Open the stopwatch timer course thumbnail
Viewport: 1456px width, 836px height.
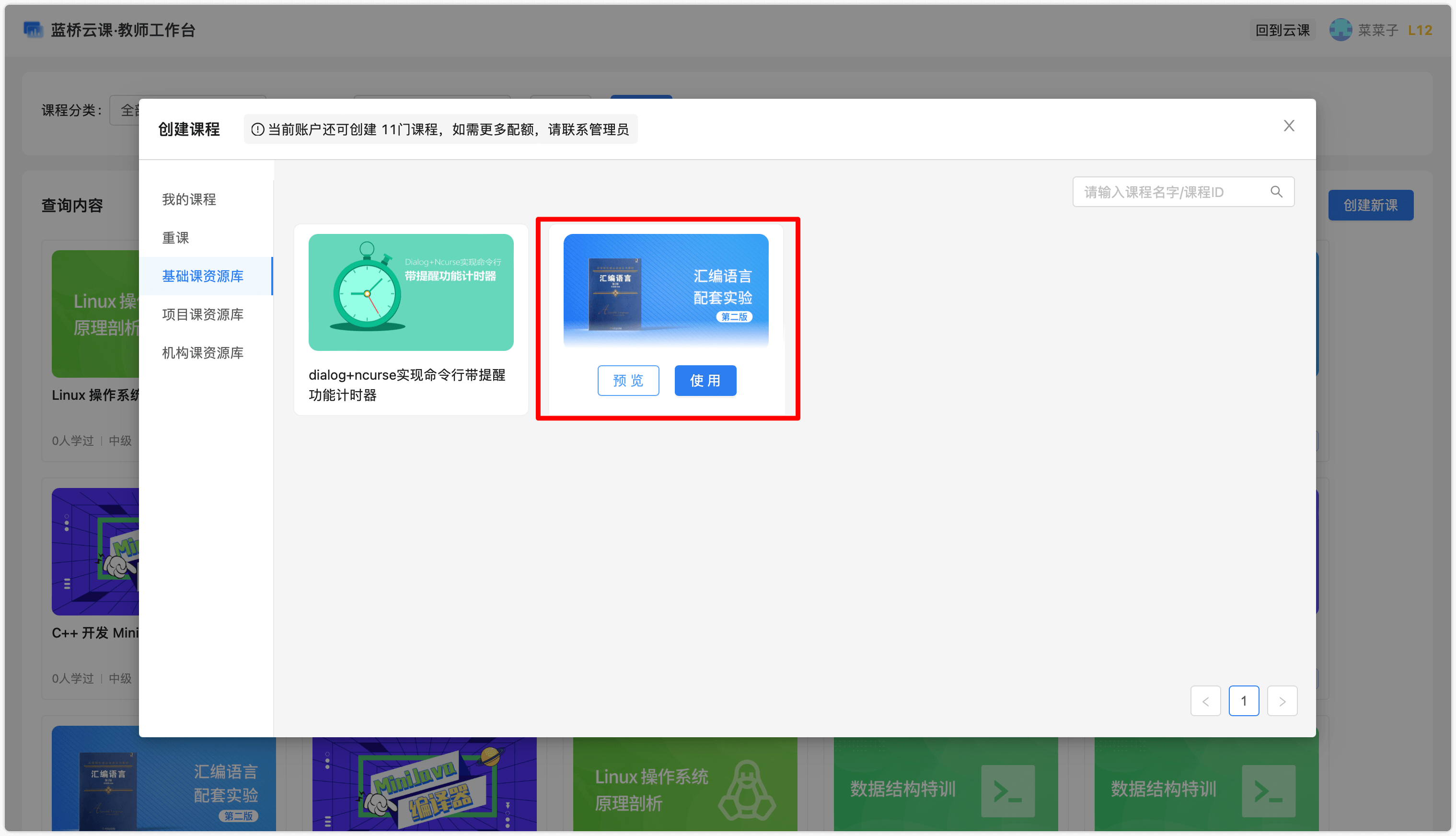pyautogui.click(x=411, y=292)
